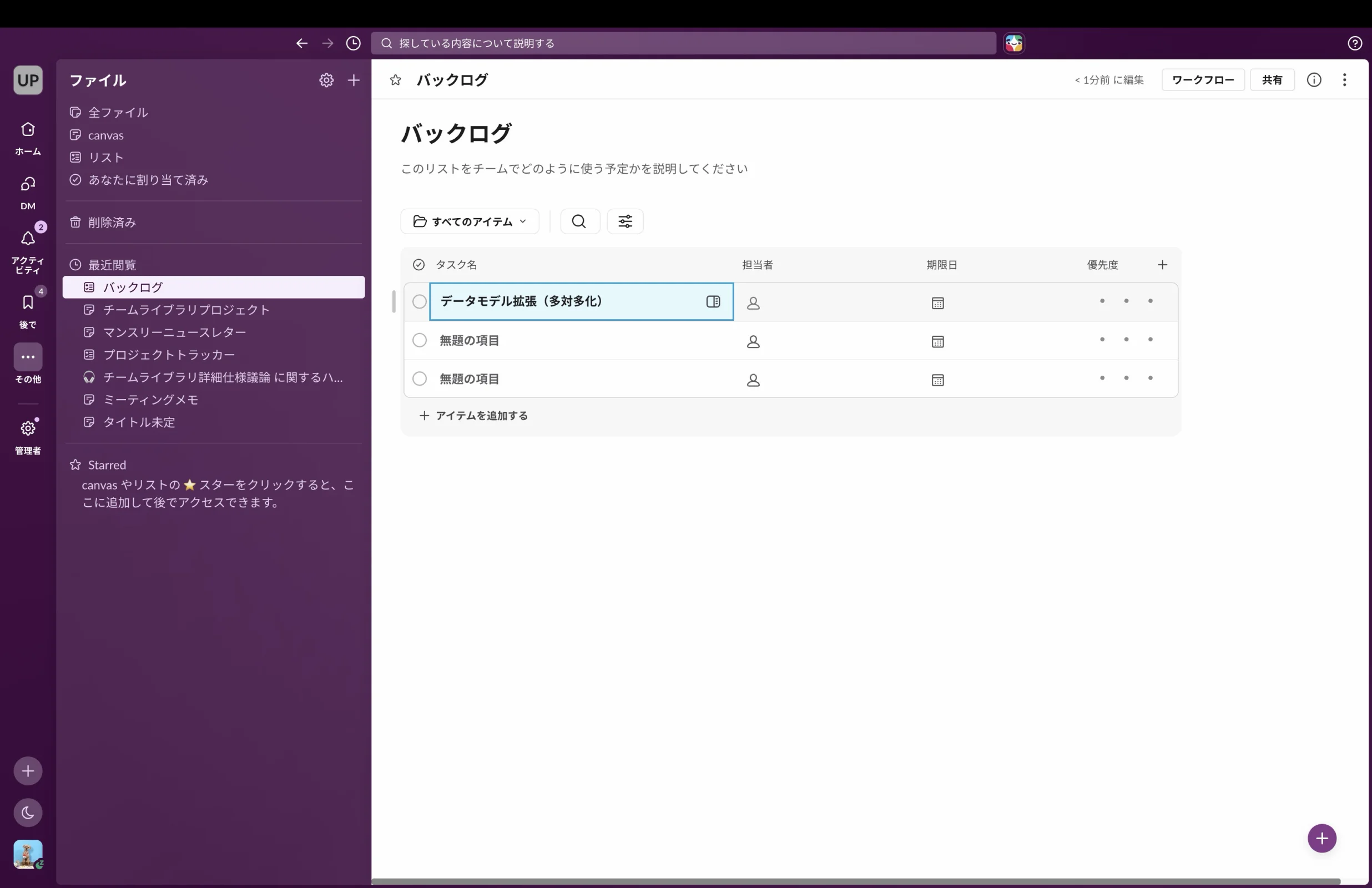Viewport: 1372px width, 888px height.
Task: Click the 担当者 column header
Action: pos(757,265)
